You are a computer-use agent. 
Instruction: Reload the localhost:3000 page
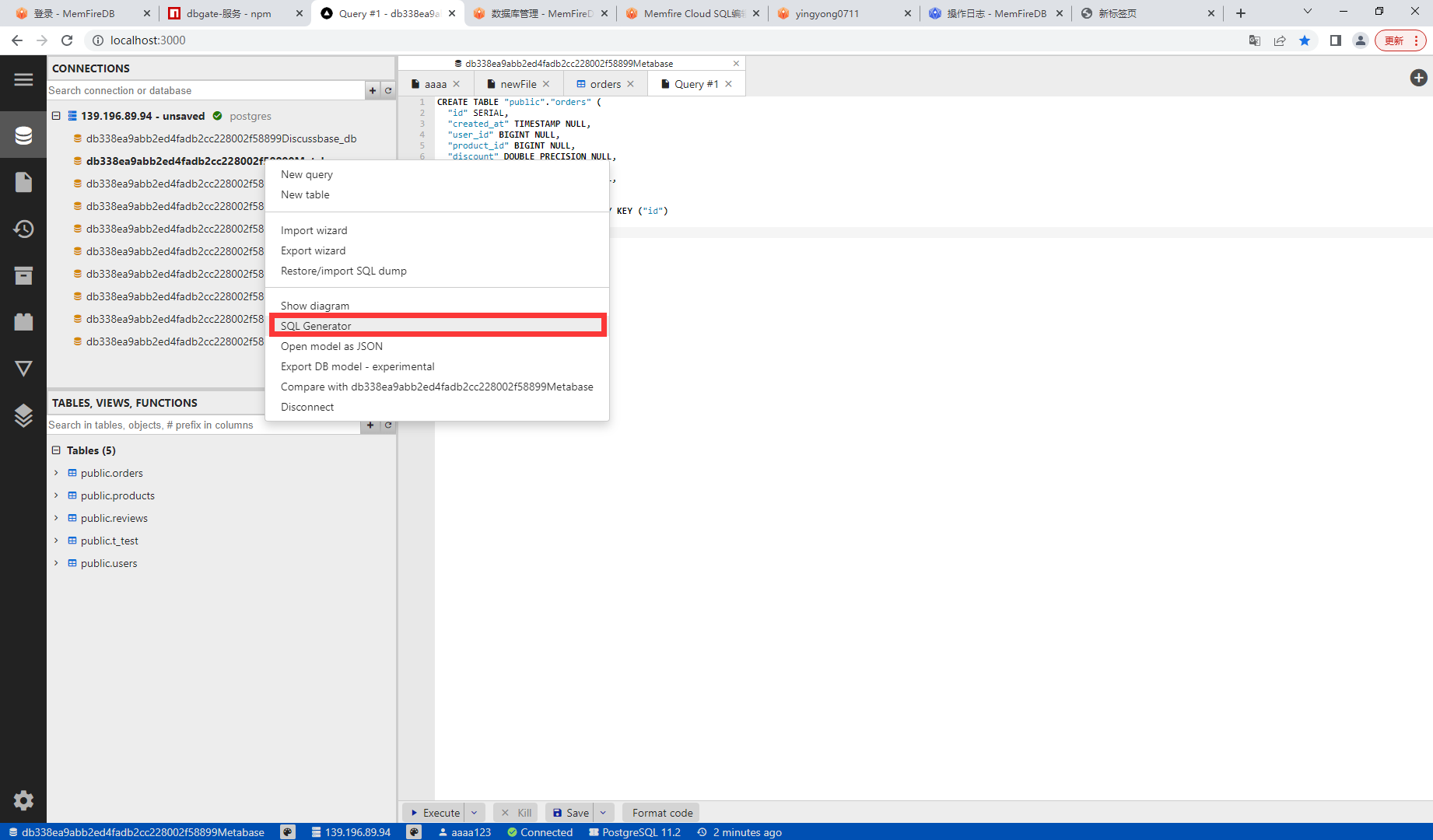67,40
